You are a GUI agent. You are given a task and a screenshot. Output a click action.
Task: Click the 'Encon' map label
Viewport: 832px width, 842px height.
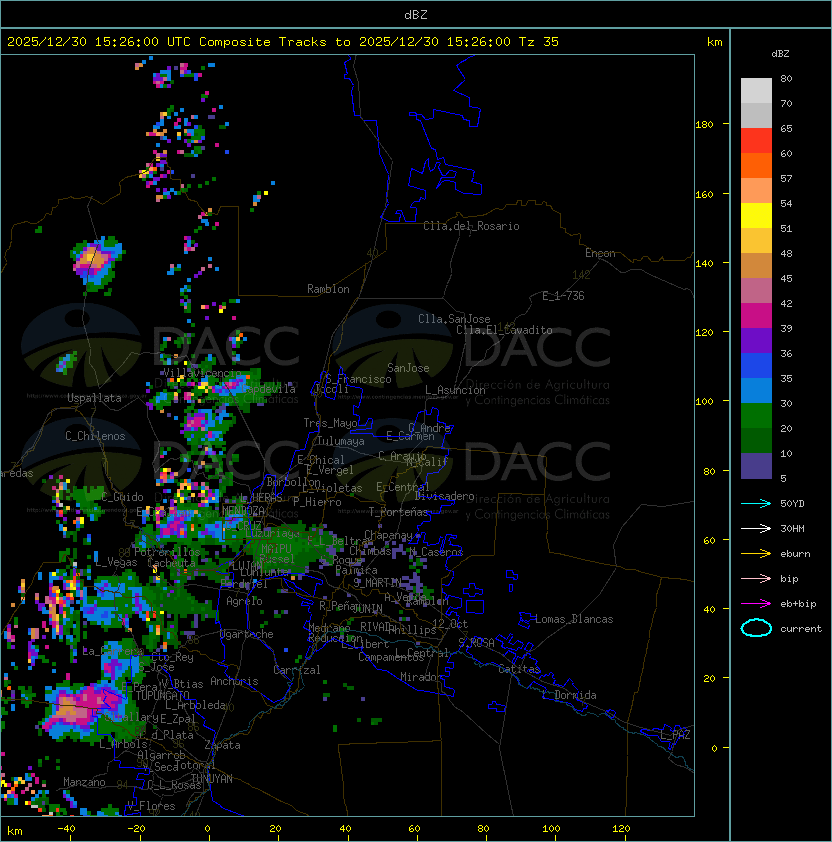point(600,253)
